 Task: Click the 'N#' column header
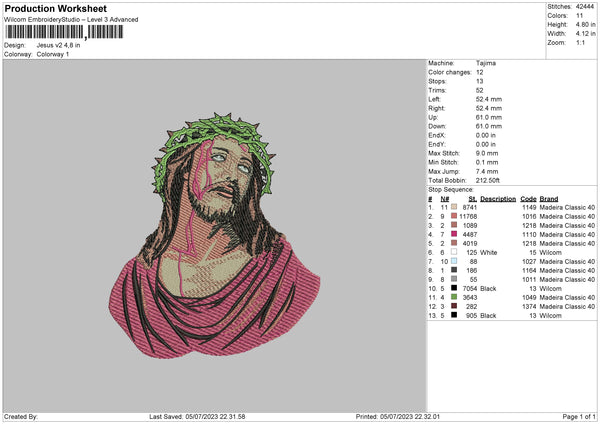(x=445, y=199)
